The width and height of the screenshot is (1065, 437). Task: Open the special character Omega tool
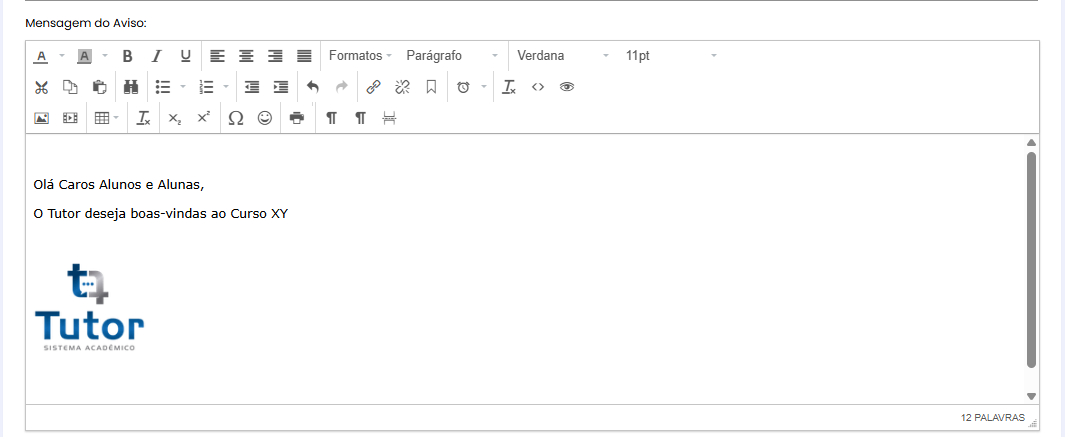tap(236, 118)
